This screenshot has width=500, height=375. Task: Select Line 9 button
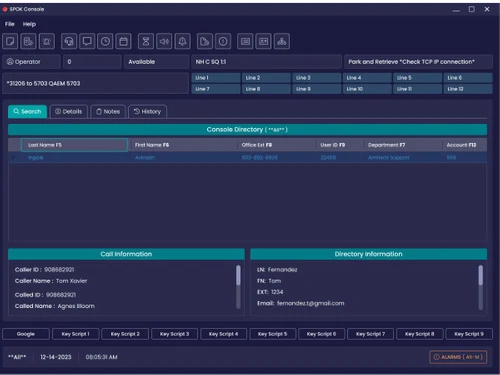click(x=316, y=89)
